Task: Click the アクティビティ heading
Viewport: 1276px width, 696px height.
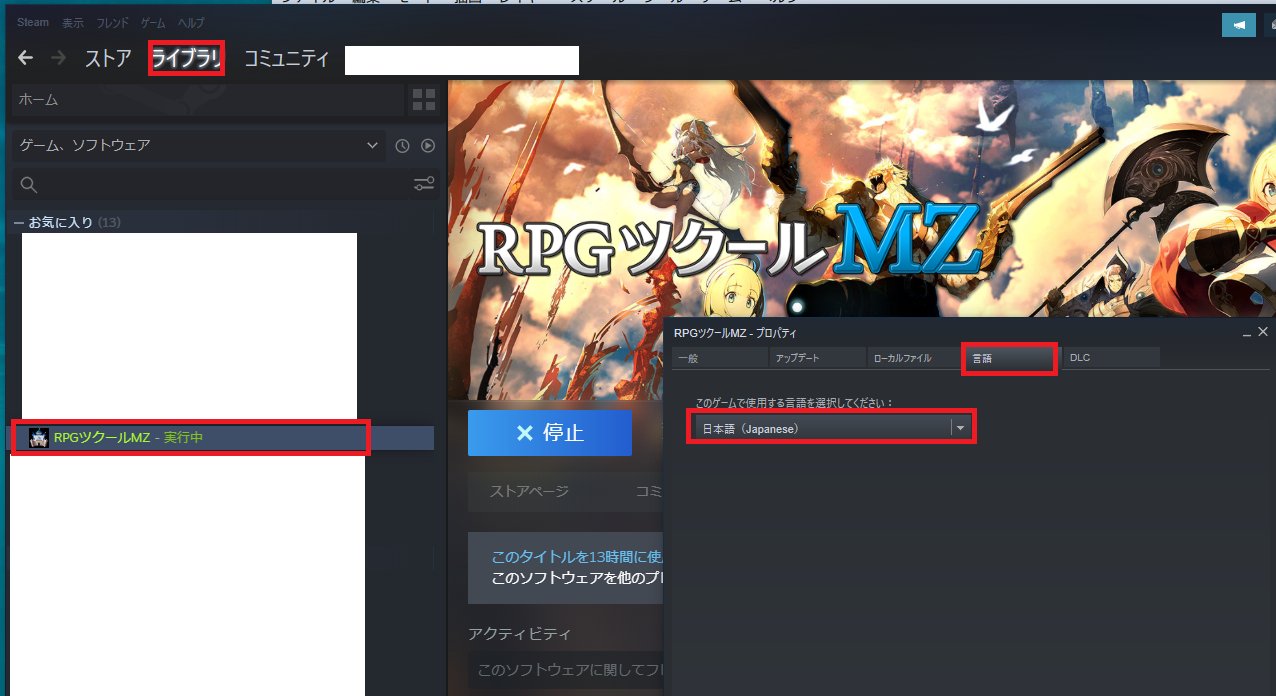Action: point(519,634)
